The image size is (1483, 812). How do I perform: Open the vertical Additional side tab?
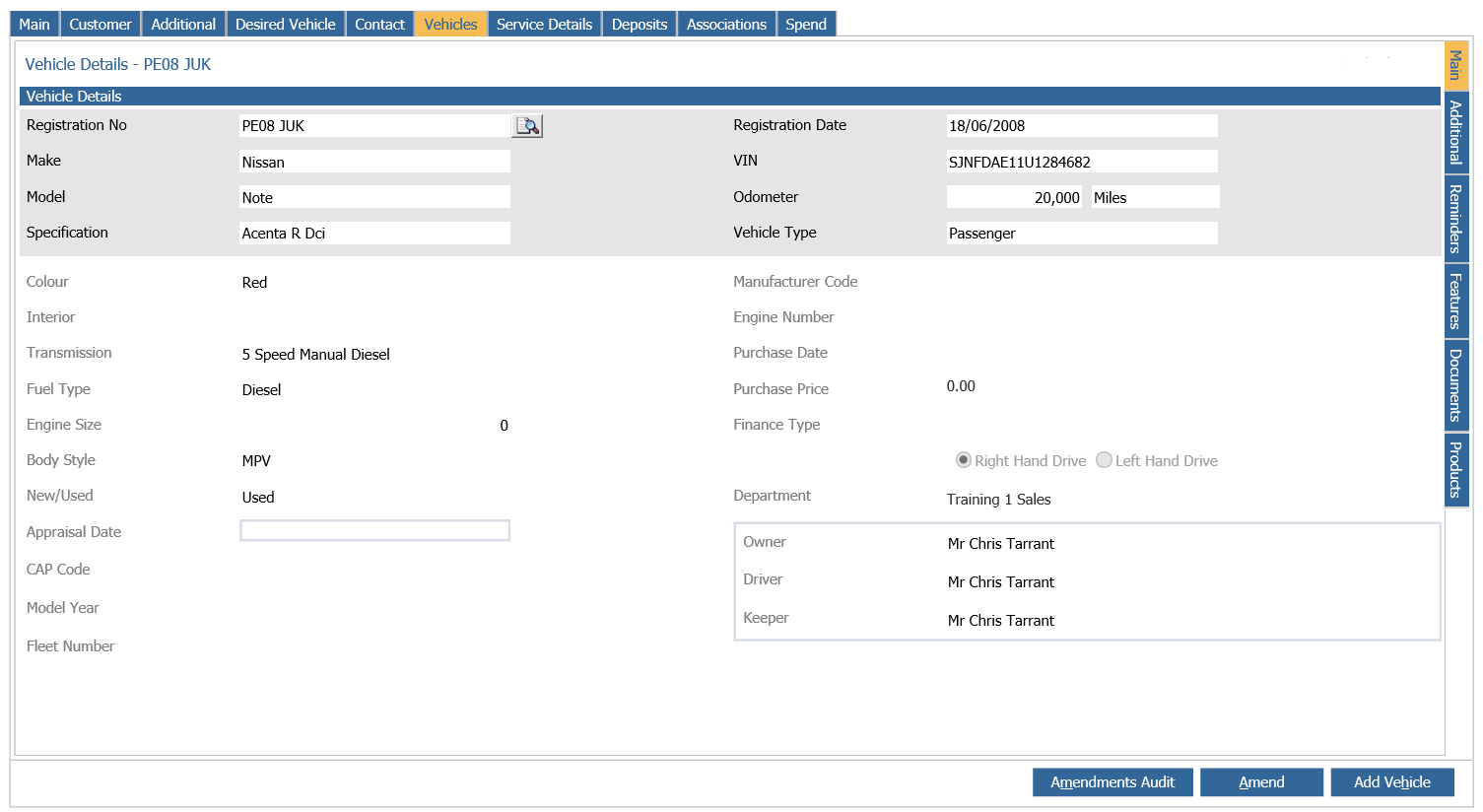coord(1456,132)
